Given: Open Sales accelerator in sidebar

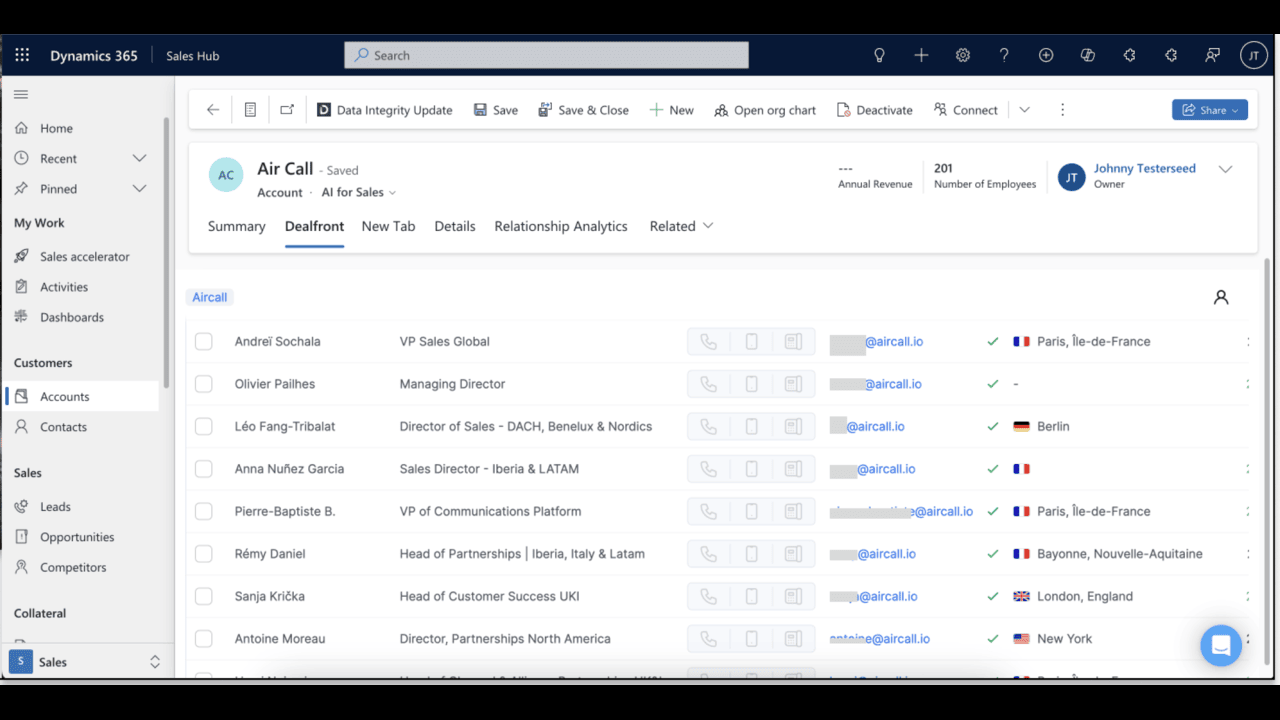Looking at the screenshot, I should [x=84, y=256].
